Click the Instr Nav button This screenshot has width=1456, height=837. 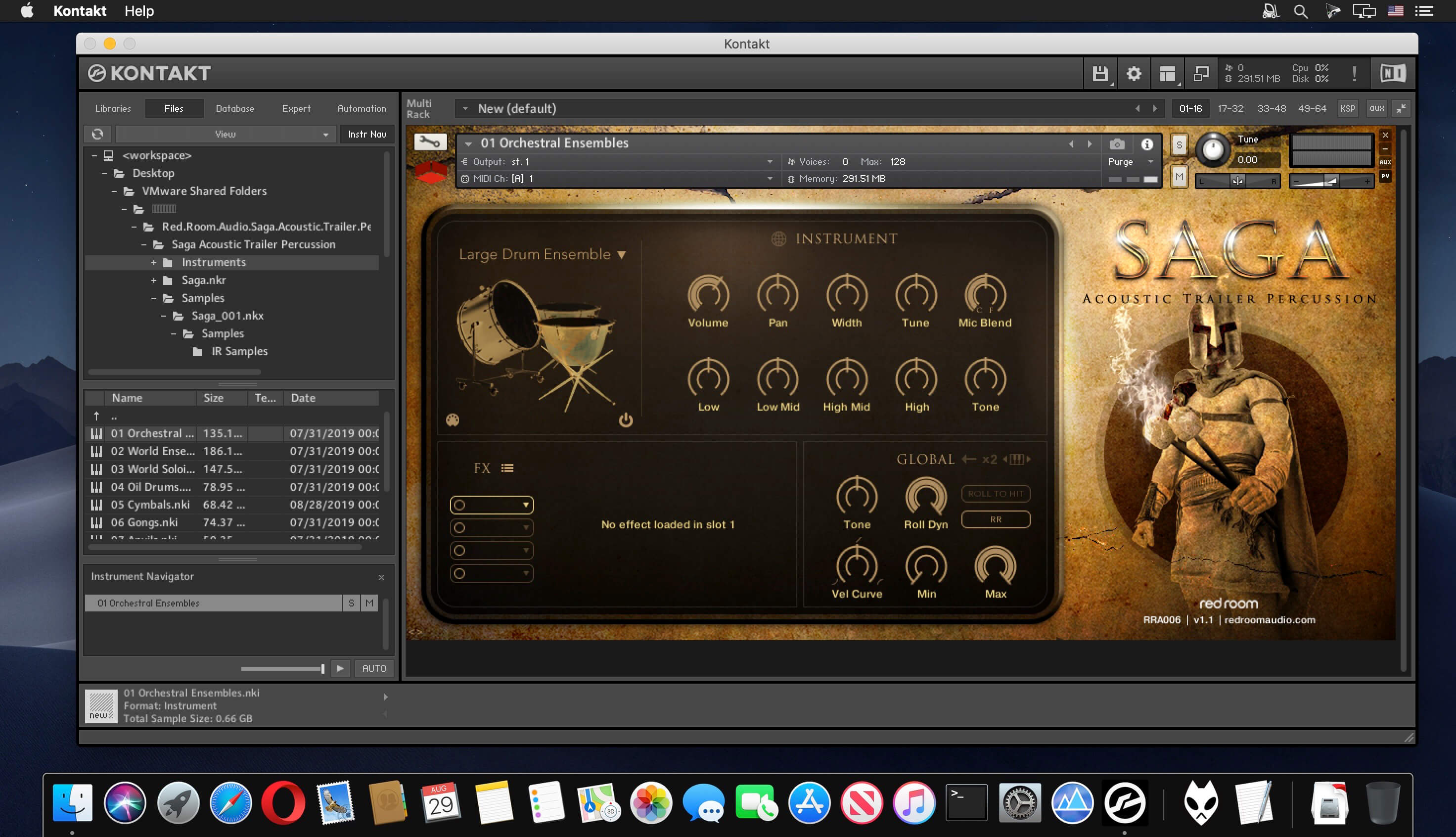pos(367,134)
